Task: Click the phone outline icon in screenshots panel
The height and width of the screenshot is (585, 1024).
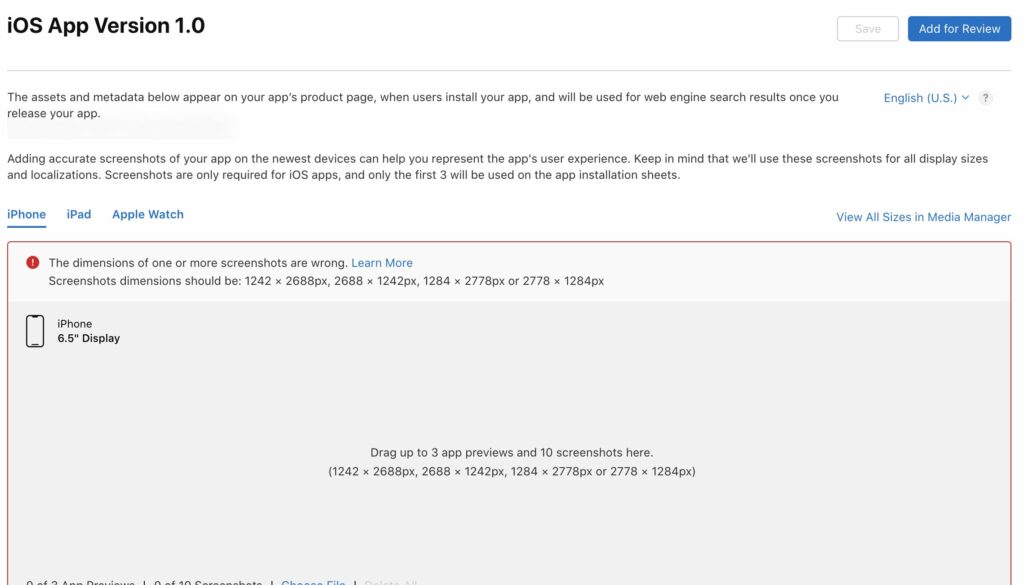Action: [x=35, y=330]
